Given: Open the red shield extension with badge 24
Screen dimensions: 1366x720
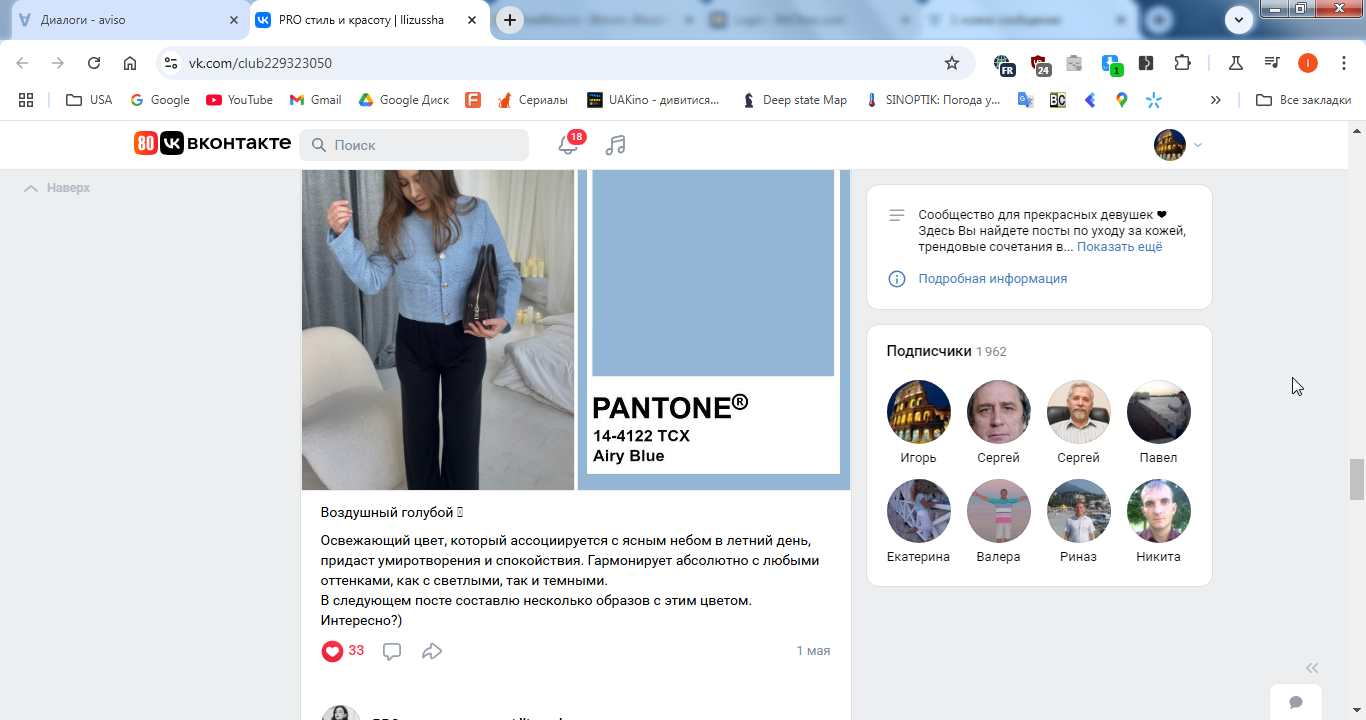Looking at the screenshot, I should click(1041, 64).
